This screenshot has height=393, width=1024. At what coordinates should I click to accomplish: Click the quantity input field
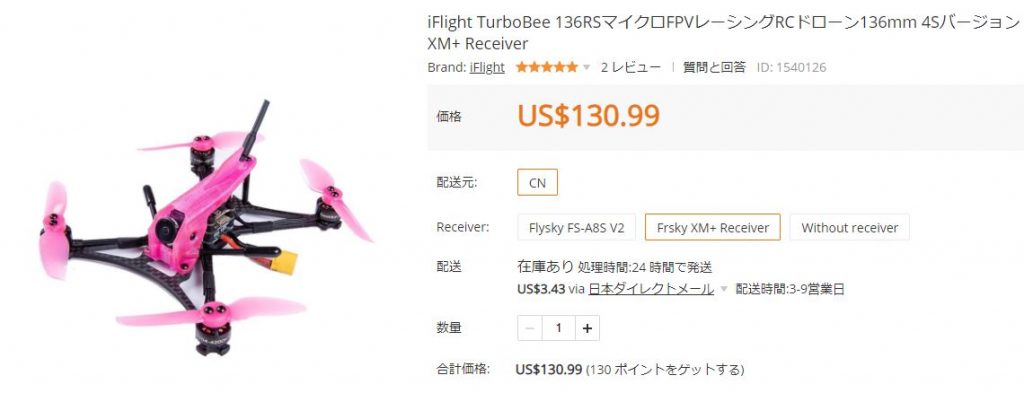(x=558, y=328)
